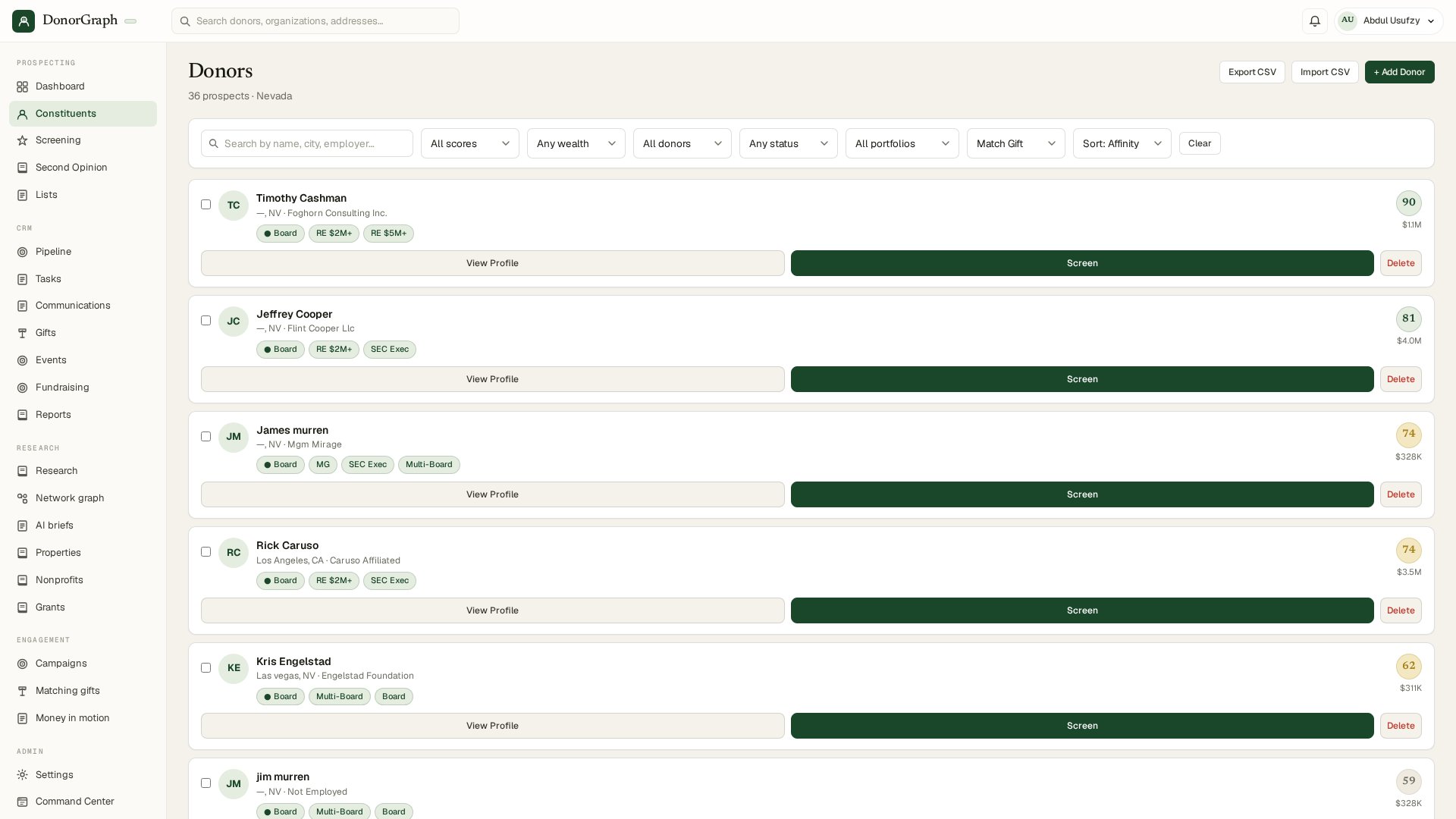This screenshot has width=1456, height=819.
Task: Expand the All donors dropdown
Action: pos(682,143)
